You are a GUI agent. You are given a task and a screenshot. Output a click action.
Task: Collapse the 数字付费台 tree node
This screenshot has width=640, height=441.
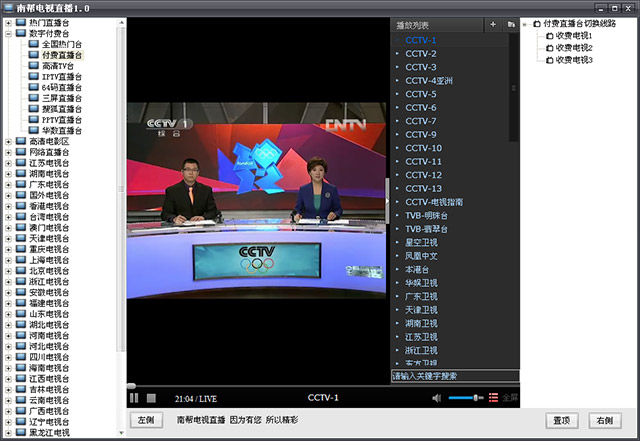pyautogui.click(x=8, y=34)
